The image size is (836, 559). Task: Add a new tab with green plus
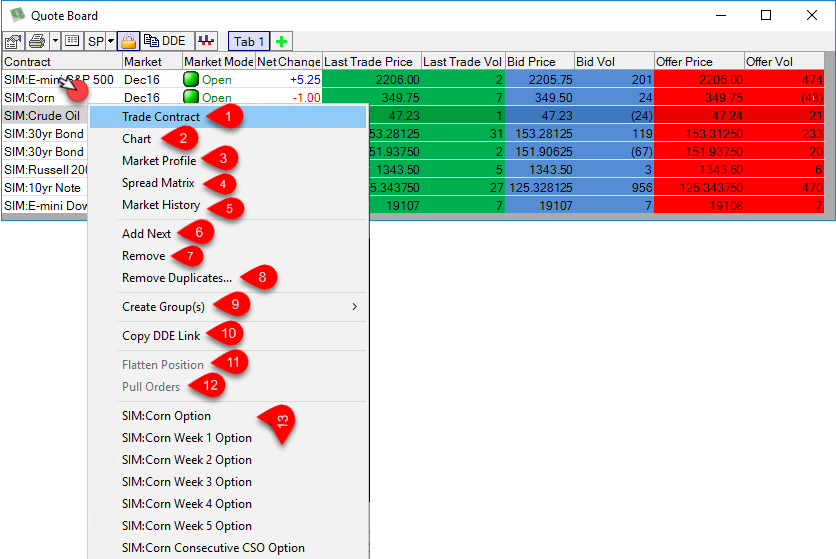point(282,42)
